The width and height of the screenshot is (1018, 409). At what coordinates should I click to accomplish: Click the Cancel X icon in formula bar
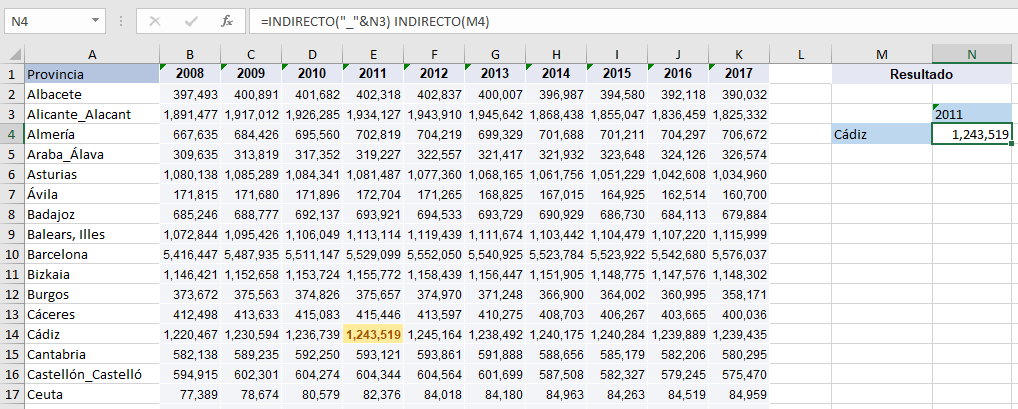click(x=154, y=21)
